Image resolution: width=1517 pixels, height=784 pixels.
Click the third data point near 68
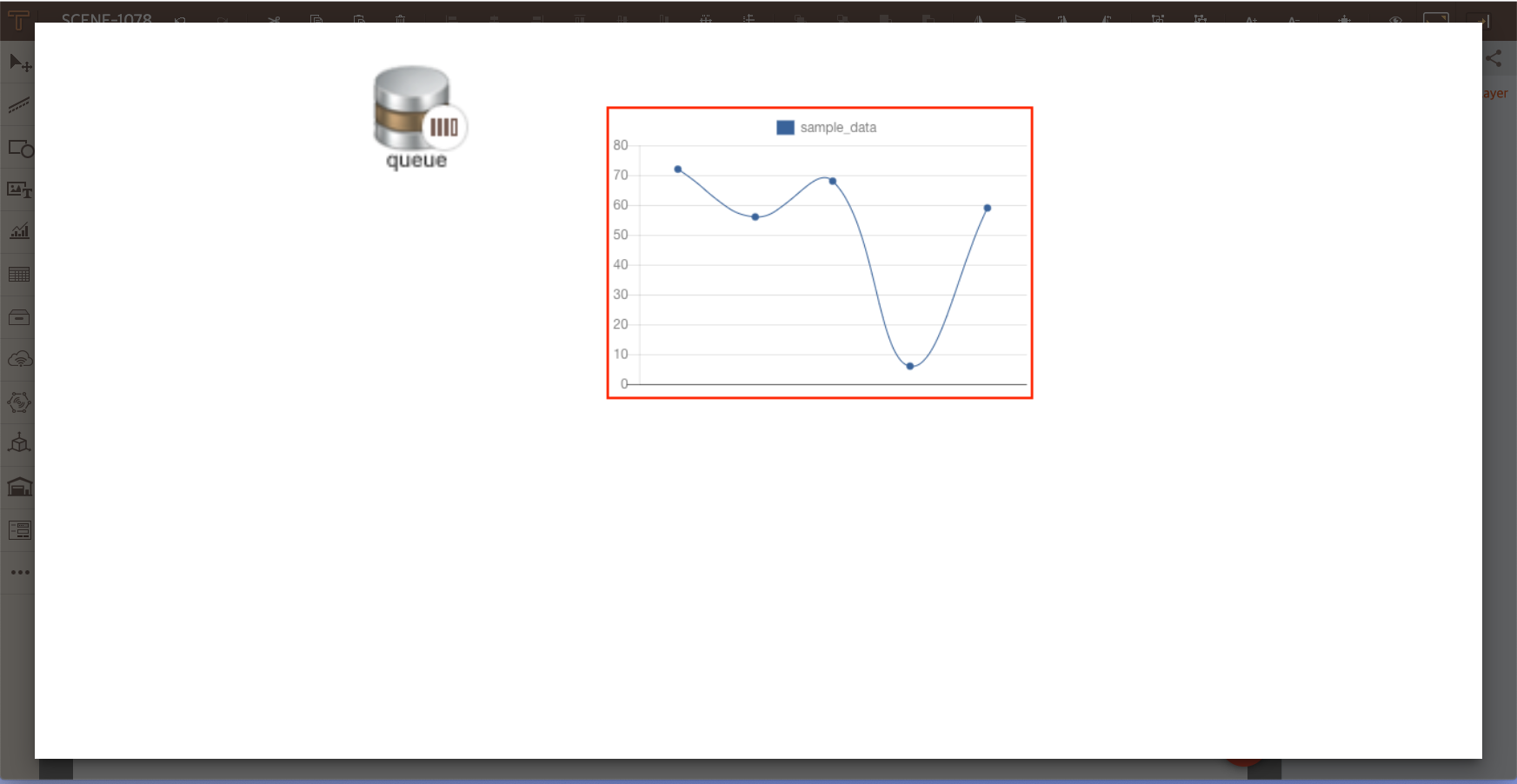(x=833, y=182)
